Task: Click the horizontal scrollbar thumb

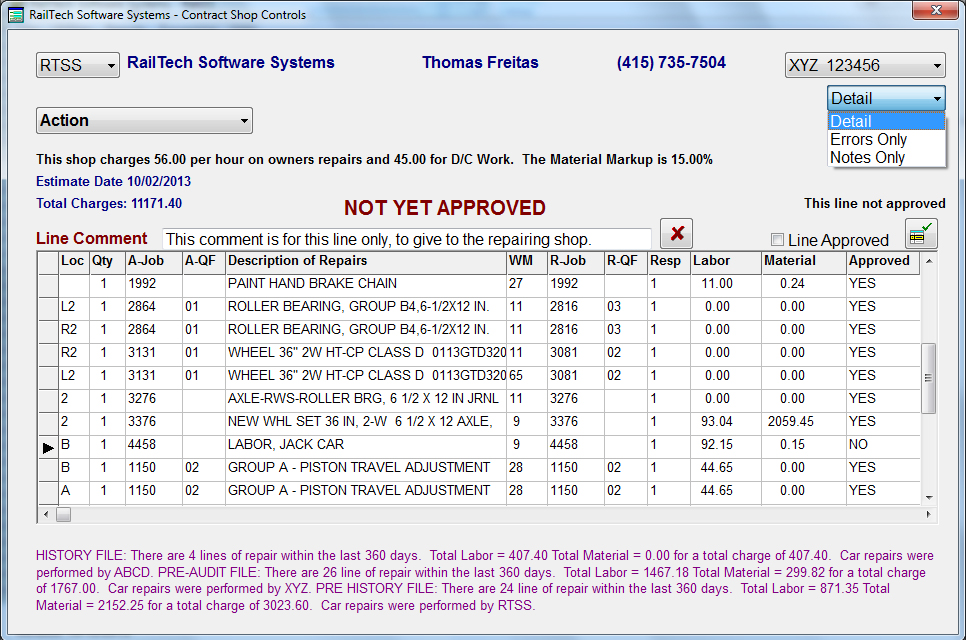Action: click(63, 514)
